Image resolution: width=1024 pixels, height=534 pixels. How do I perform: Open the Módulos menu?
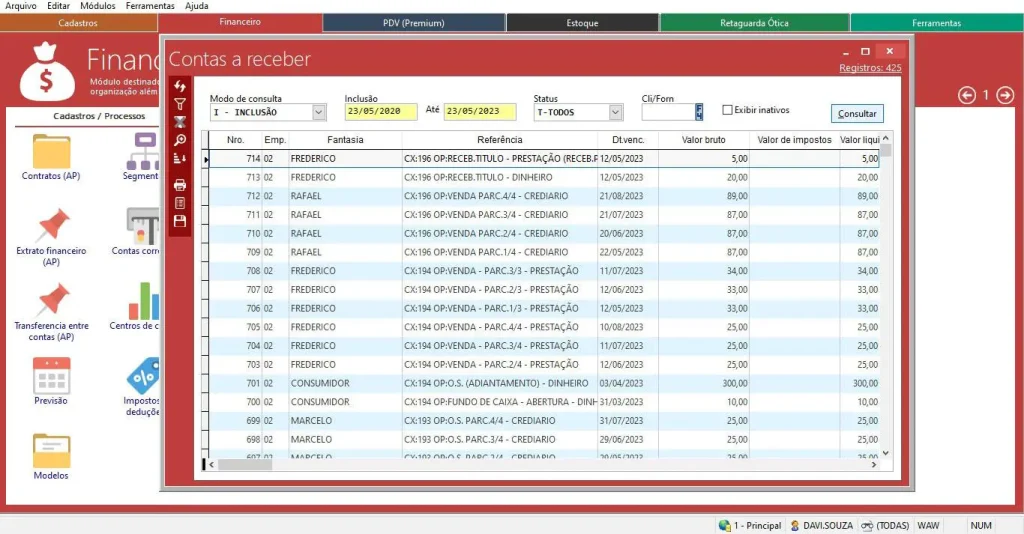coord(97,6)
